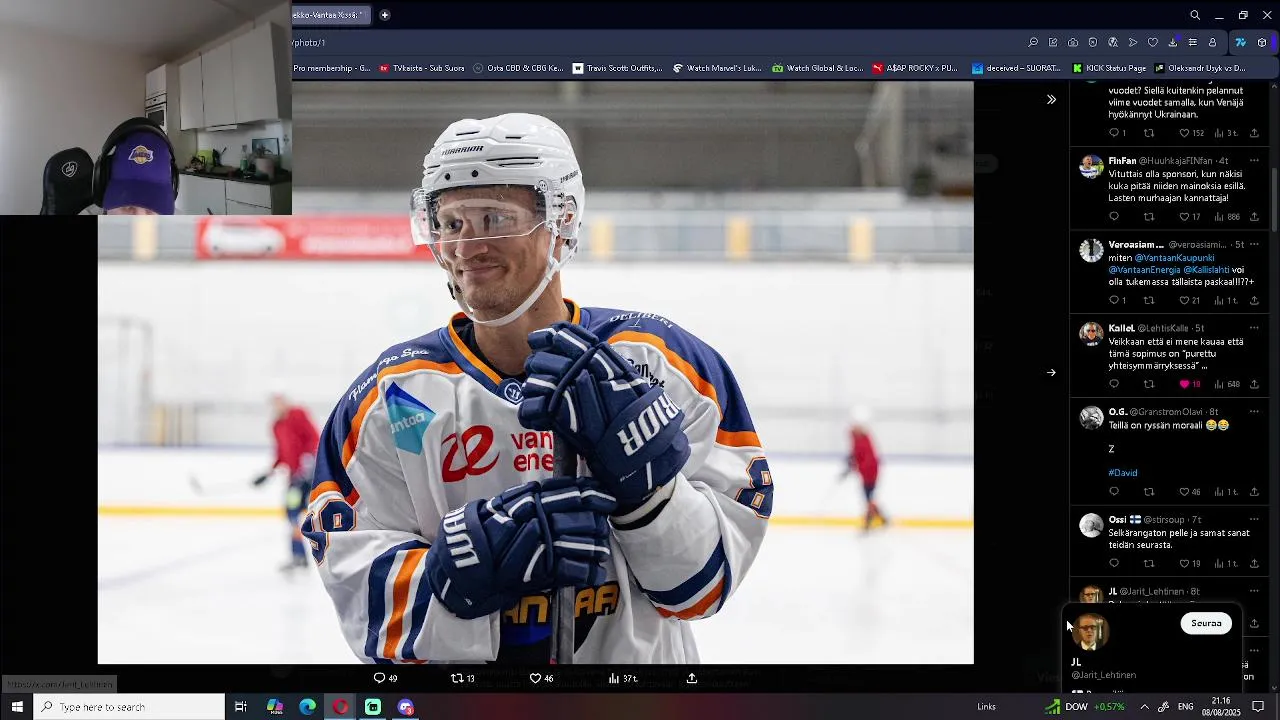
Task: Unlike KalleL's reply with pink heart
Action: pyautogui.click(x=1184, y=384)
